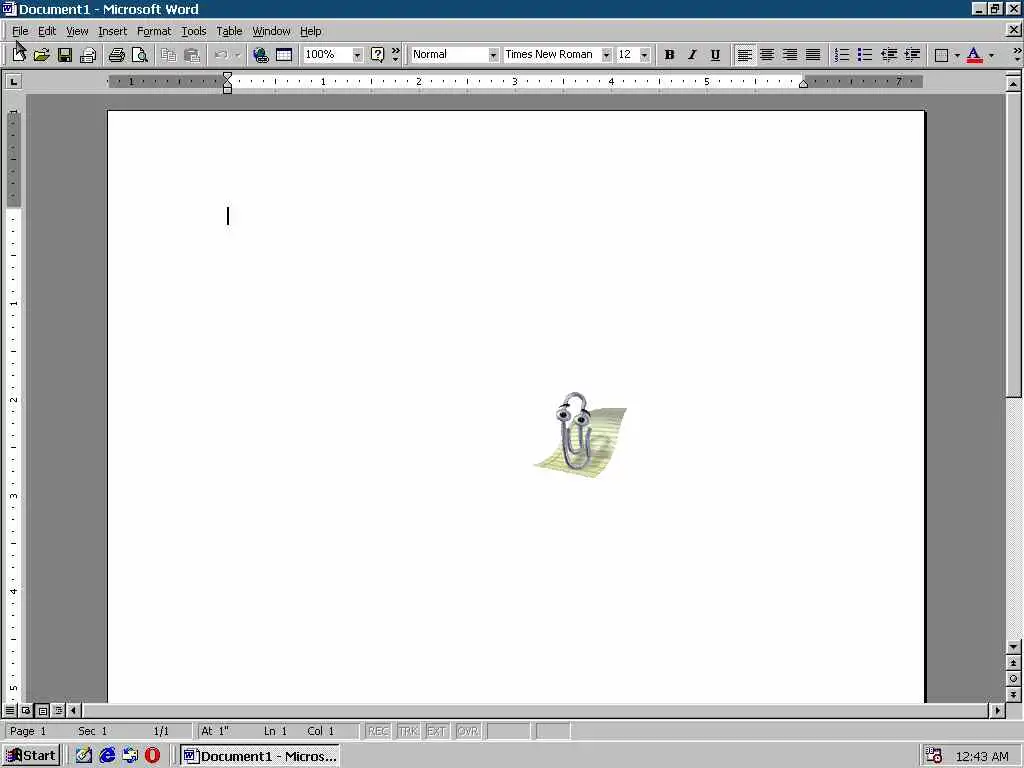Viewport: 1024px width, 768px height.
Task: Apply numbered list formatting
Action: [842, 55]
